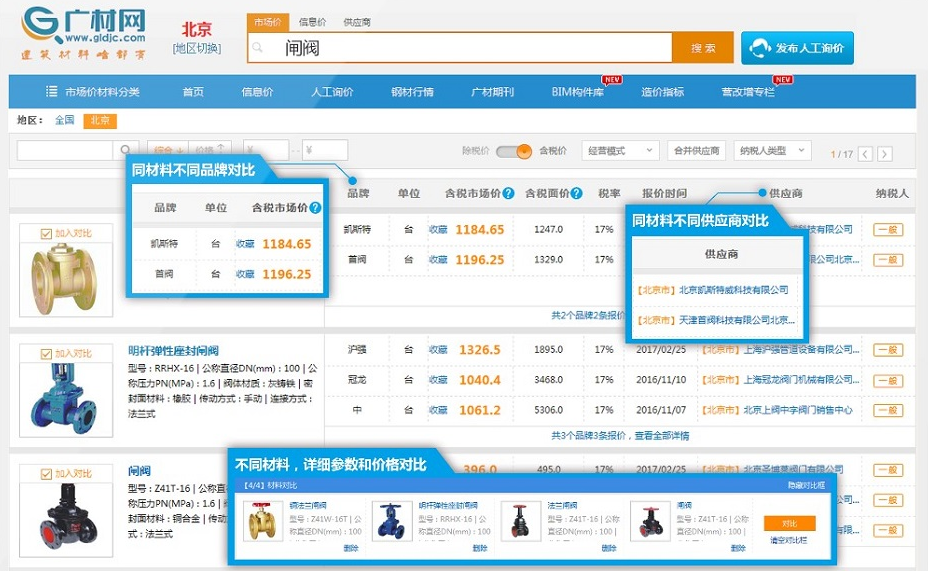Screen dimensions: 928x571
Task: Click the minimum price ¥ input
Action: pyautogui.click(x=265, y=150)
